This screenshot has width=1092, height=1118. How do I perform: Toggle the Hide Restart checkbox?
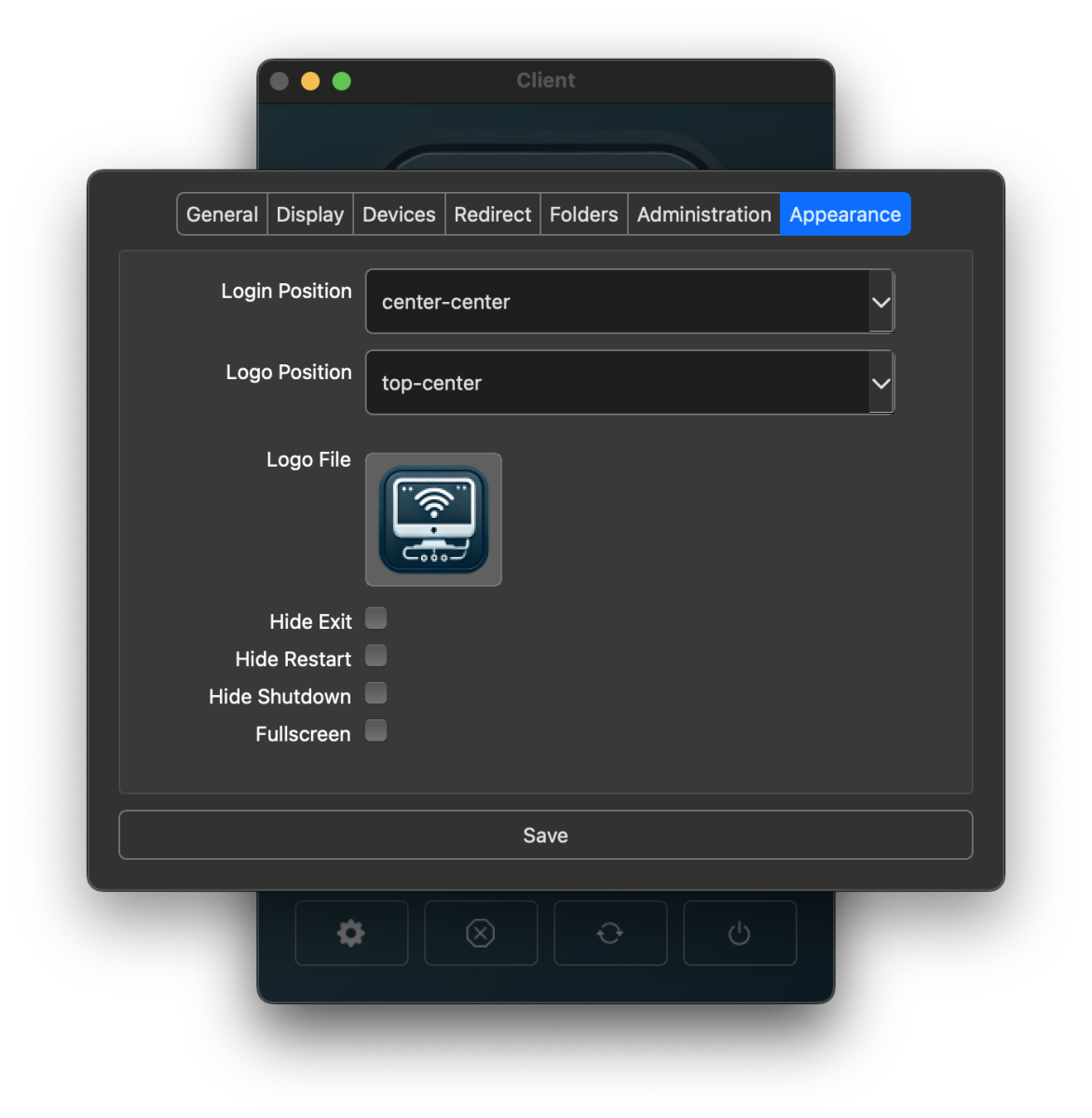376,656
